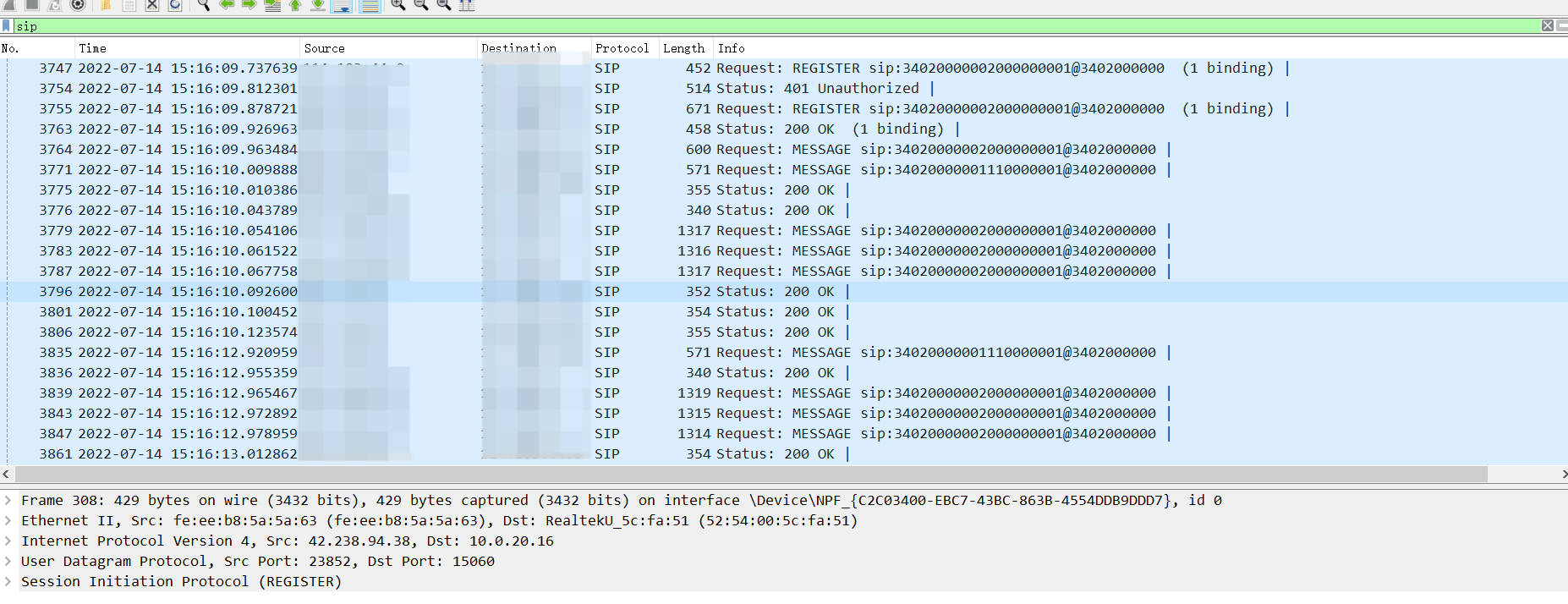The height and width of the screenshot is (604, 1568).
Task: Zoom in the packet text
Action: (x=398, y=4)
